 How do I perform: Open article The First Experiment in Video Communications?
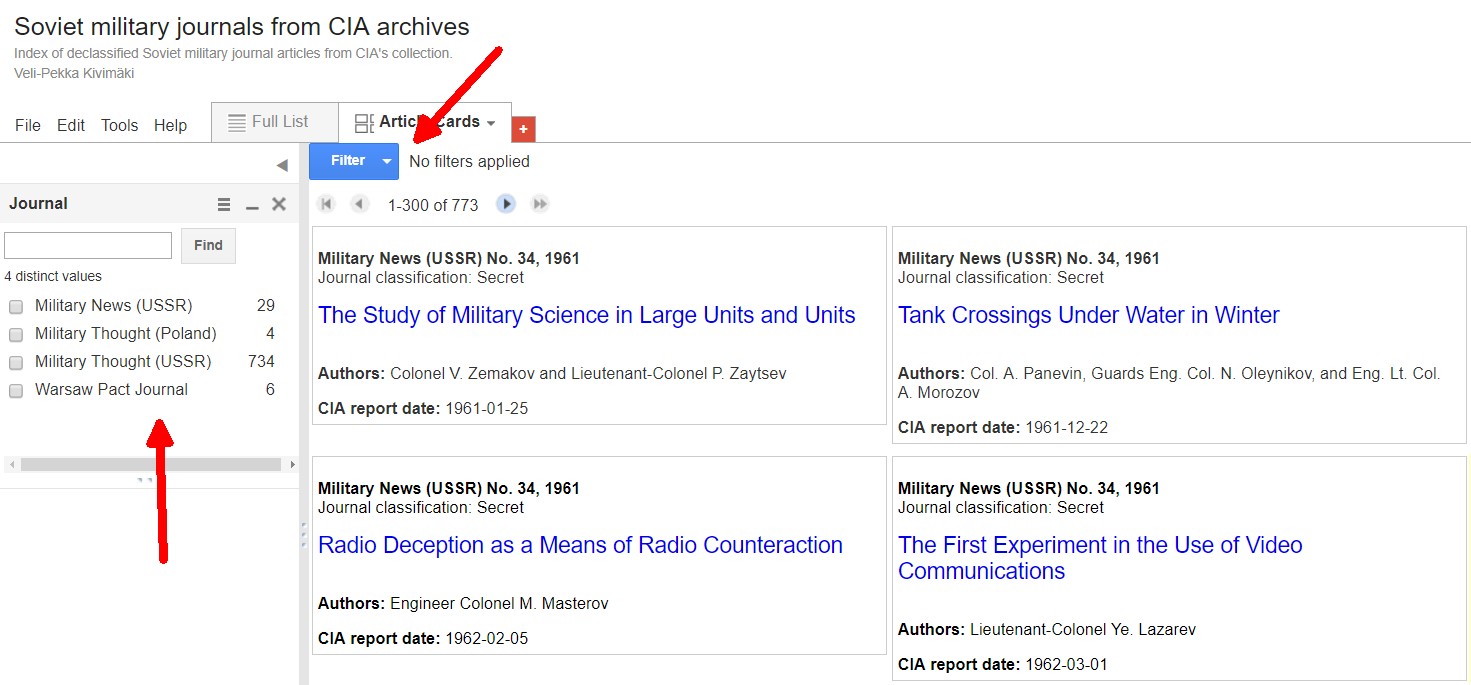click(1100, 558)
